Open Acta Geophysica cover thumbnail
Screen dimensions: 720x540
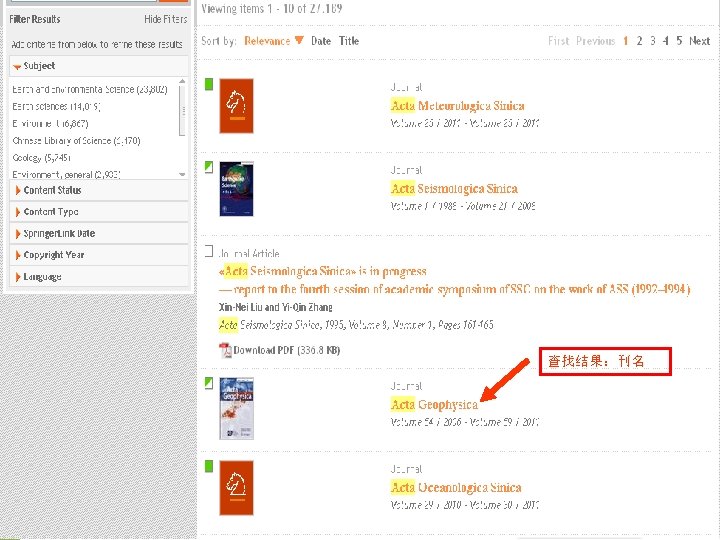coord(236,409)
